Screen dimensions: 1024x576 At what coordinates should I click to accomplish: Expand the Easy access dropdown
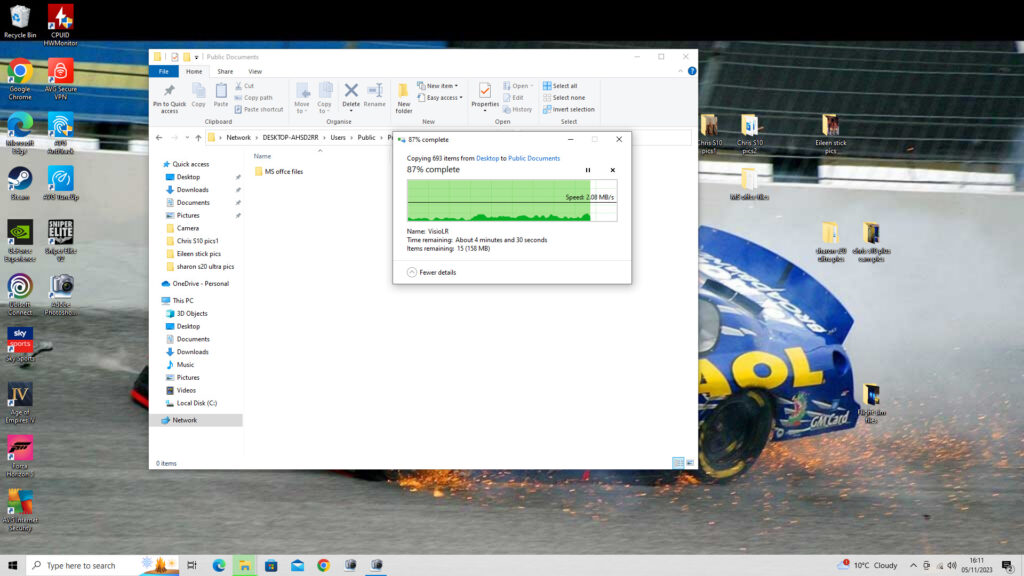point(442,98)
